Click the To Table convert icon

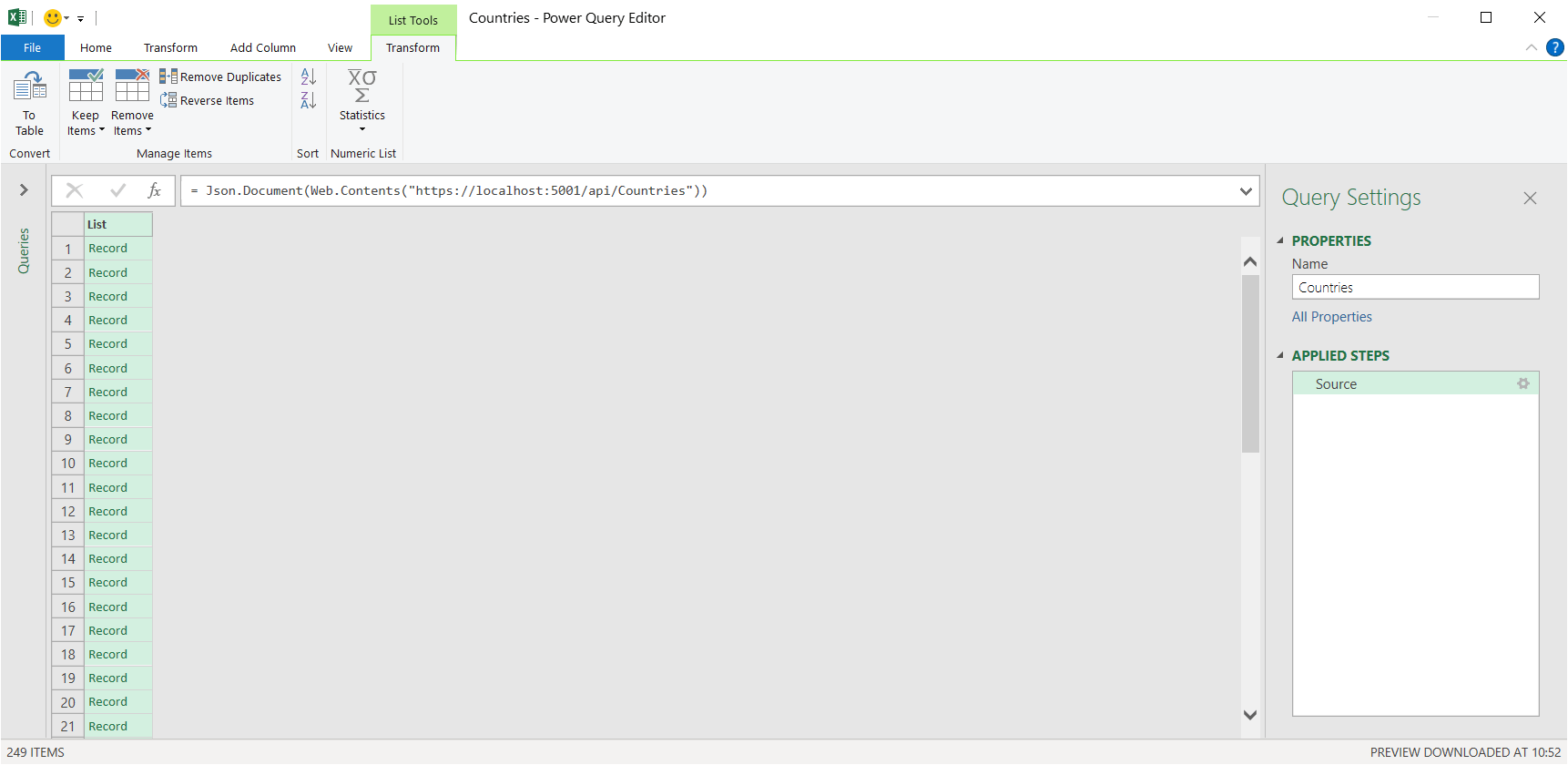point(29,102)
